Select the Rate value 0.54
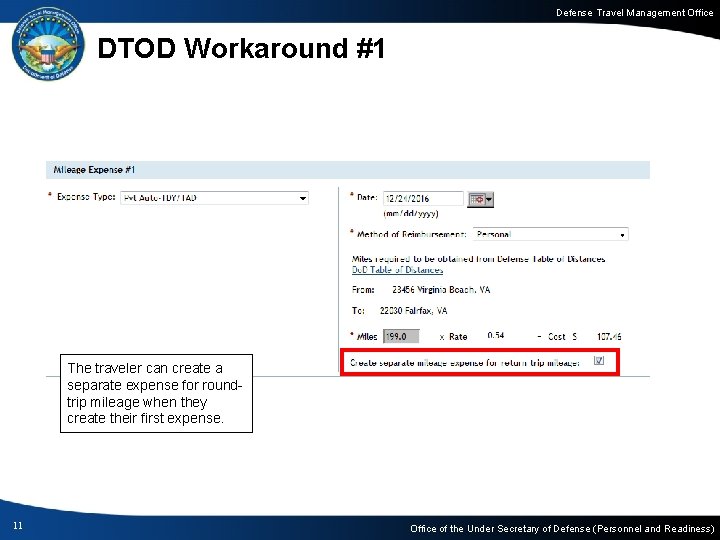The image size is (720, 540). pos(496,336)
